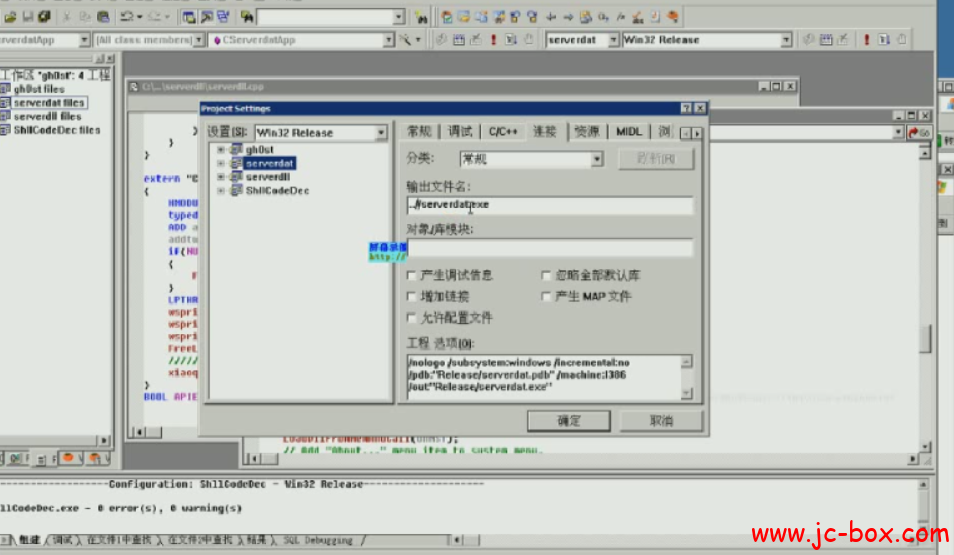This screenshot has width=954, height=555.
Task: Click the 输出文件名 text field
Action: click(x=549, y=205)
